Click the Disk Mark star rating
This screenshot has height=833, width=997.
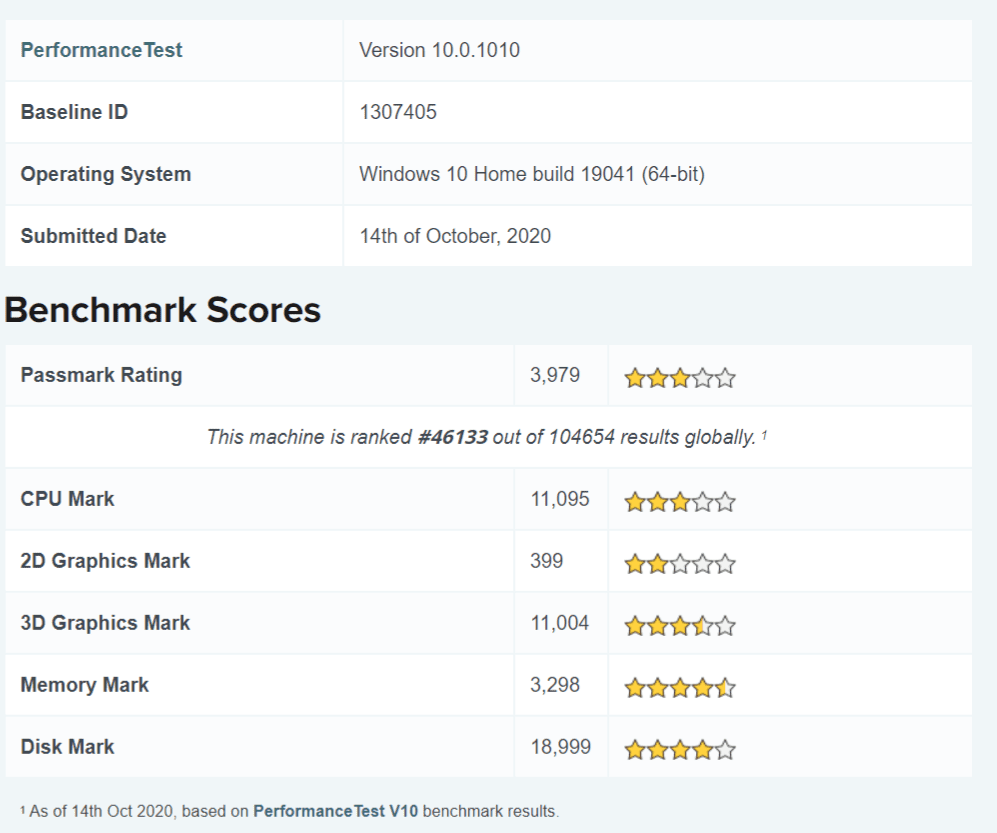point(680,749)
